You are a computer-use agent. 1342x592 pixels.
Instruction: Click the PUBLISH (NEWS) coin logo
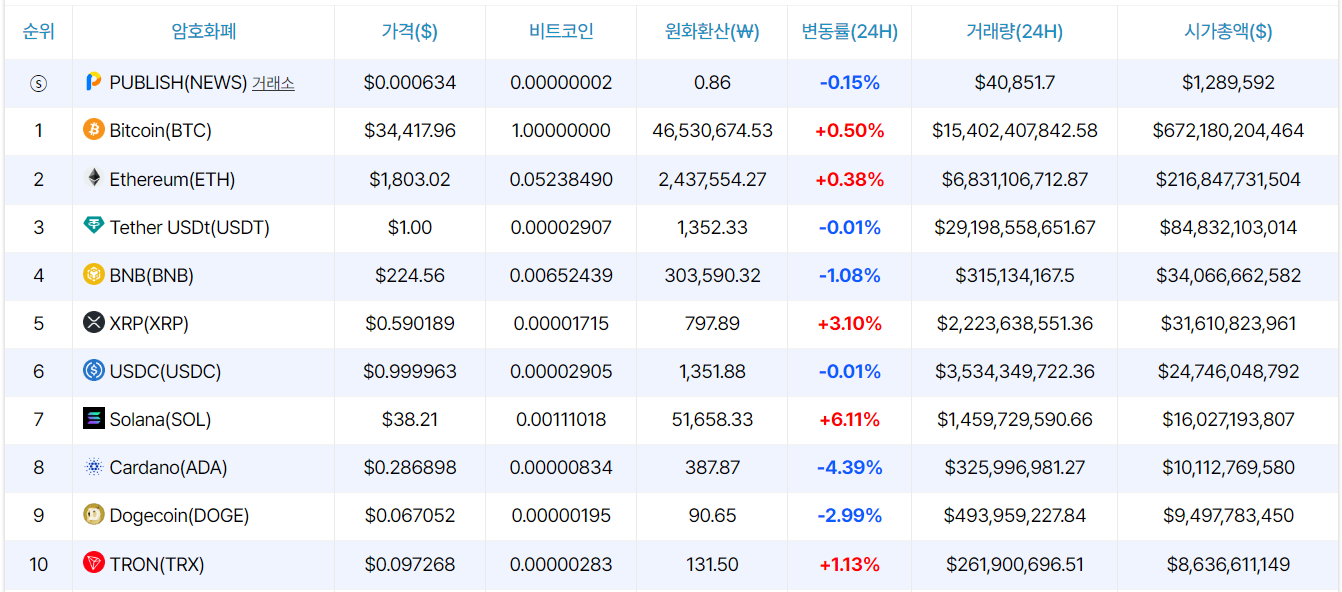pyautogui.click(x=93, y=82)
